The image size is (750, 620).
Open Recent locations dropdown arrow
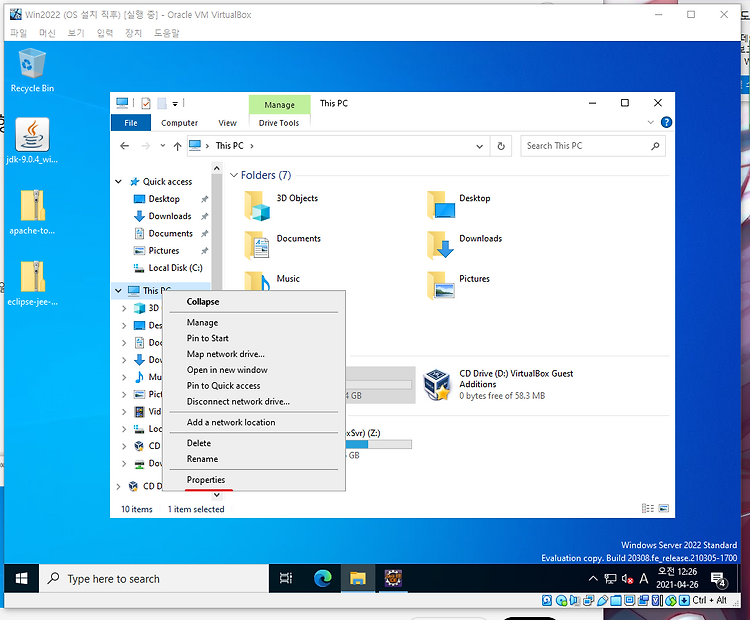coord(163,145)
